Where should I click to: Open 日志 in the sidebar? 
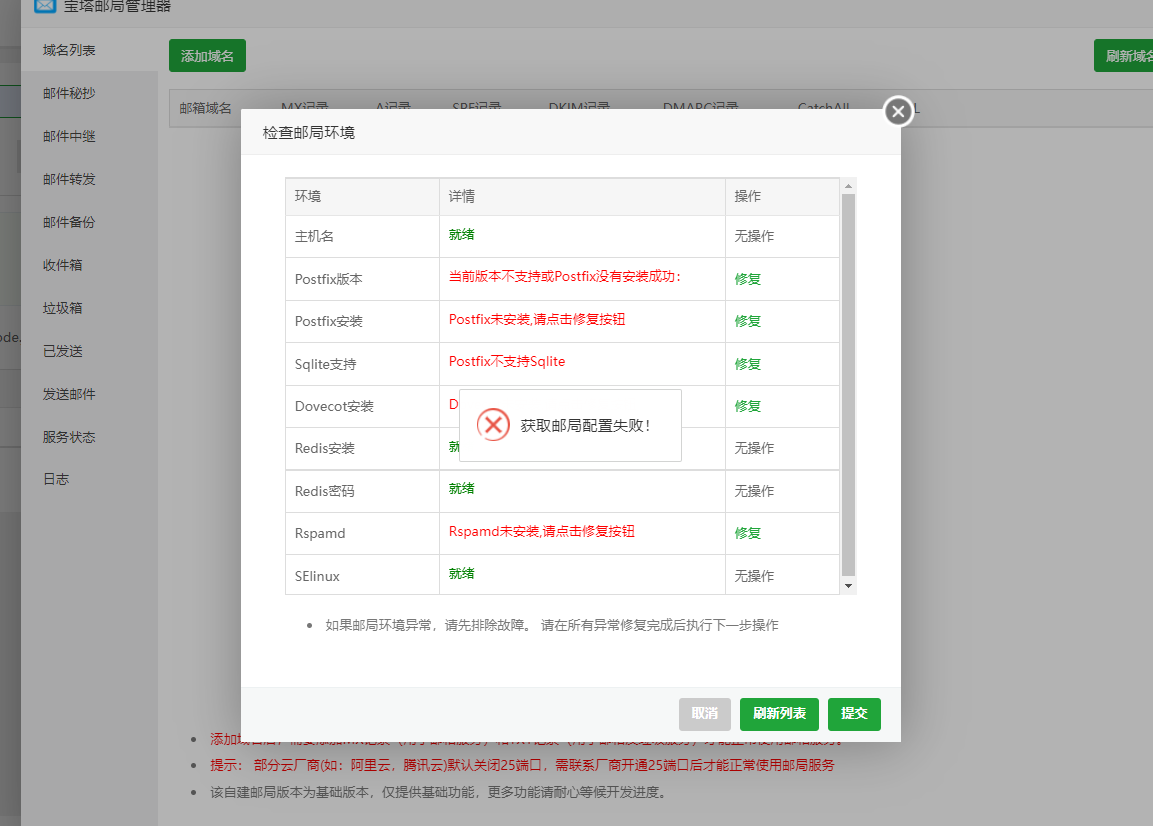point(57,479)
